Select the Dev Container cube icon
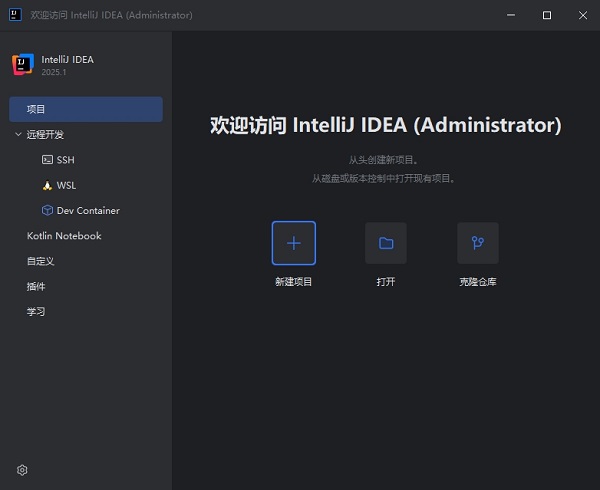 47,211
